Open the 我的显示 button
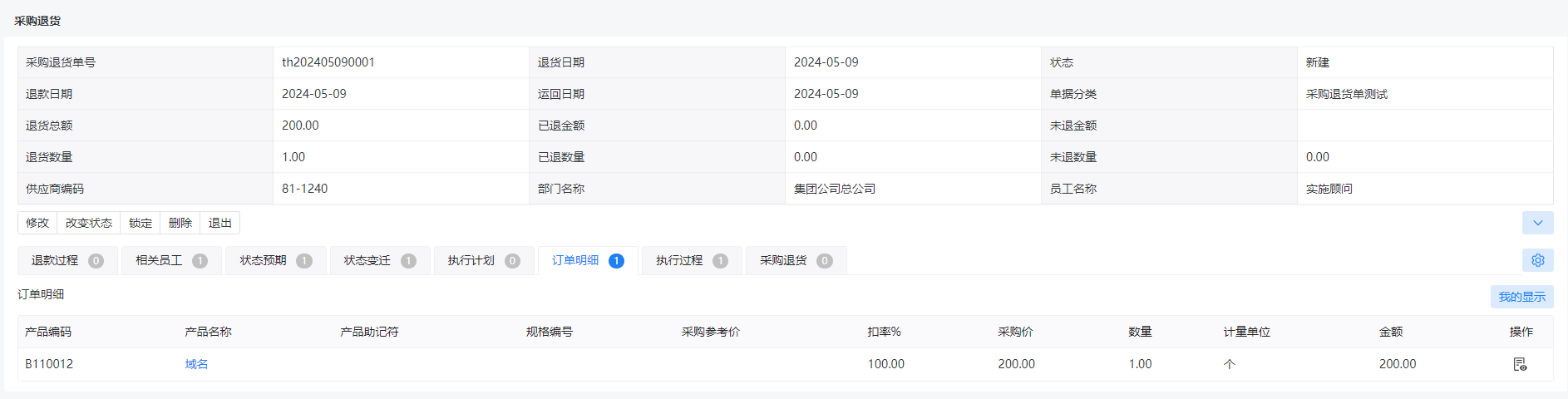 click(1522, 297)
